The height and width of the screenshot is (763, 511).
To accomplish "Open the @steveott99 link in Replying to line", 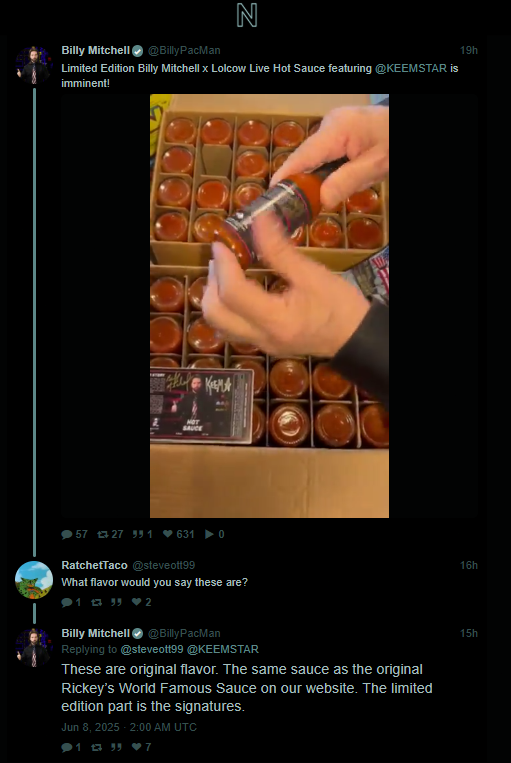I will coord(152,649).
